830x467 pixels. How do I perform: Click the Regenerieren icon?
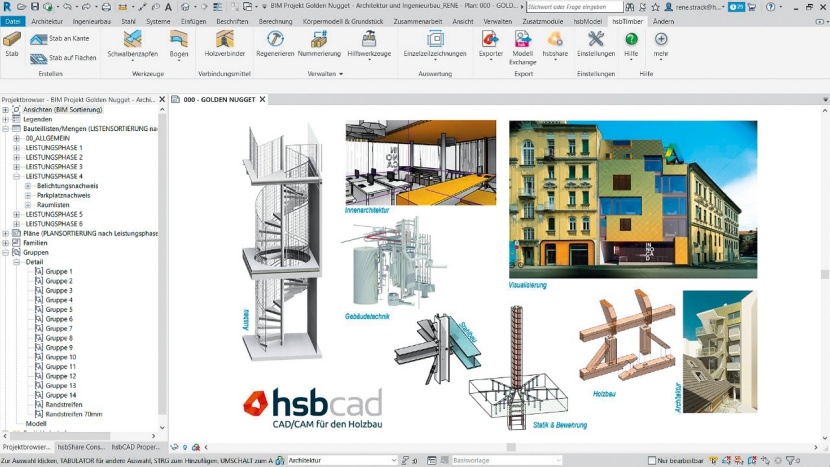(x=276, y=39)
